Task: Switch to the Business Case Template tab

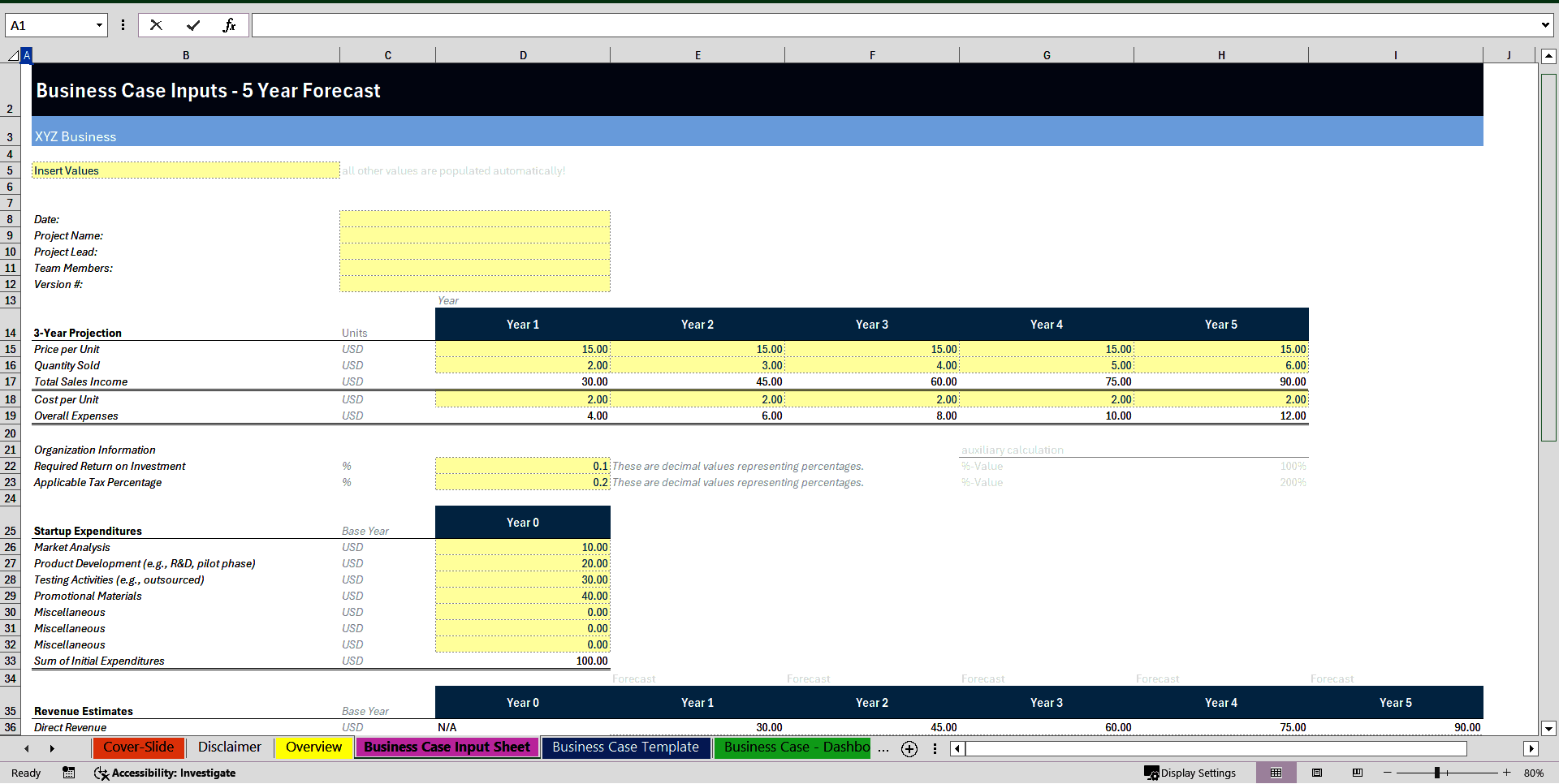Action: [626, 747]
